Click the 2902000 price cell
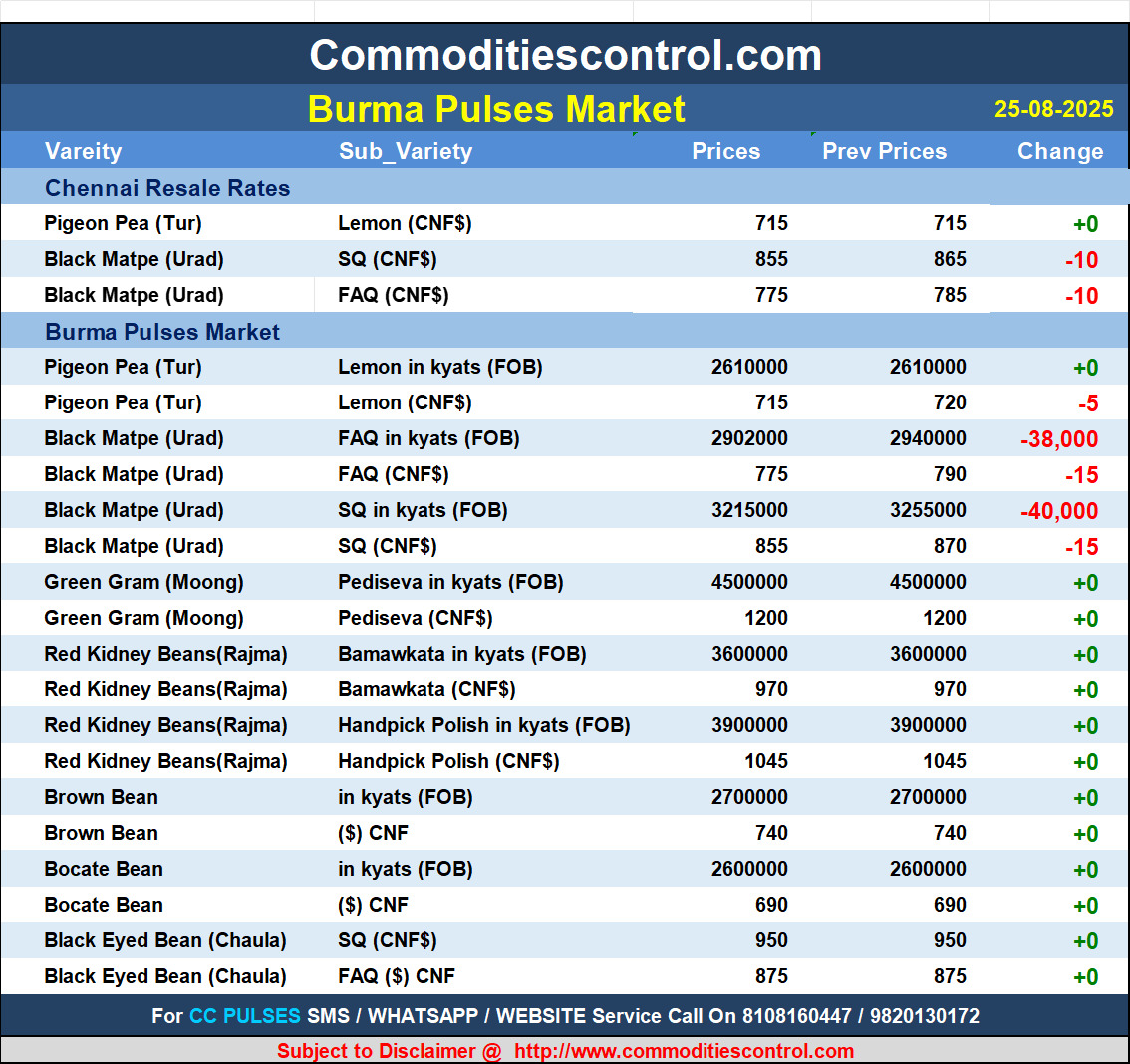 click(749, 438)
